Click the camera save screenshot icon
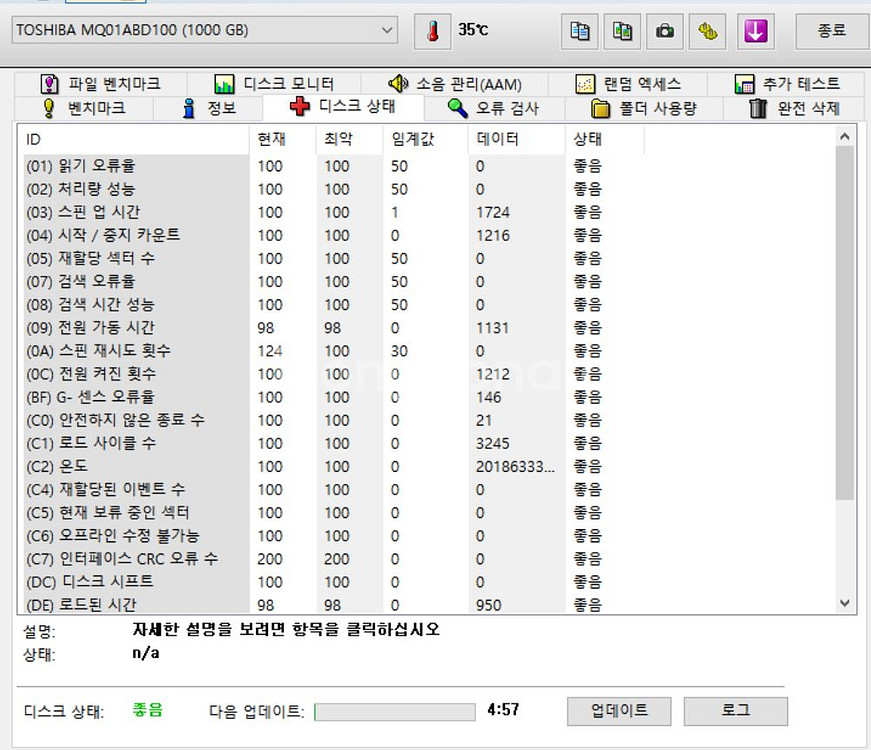871x750 pixels. pos(665,31)
